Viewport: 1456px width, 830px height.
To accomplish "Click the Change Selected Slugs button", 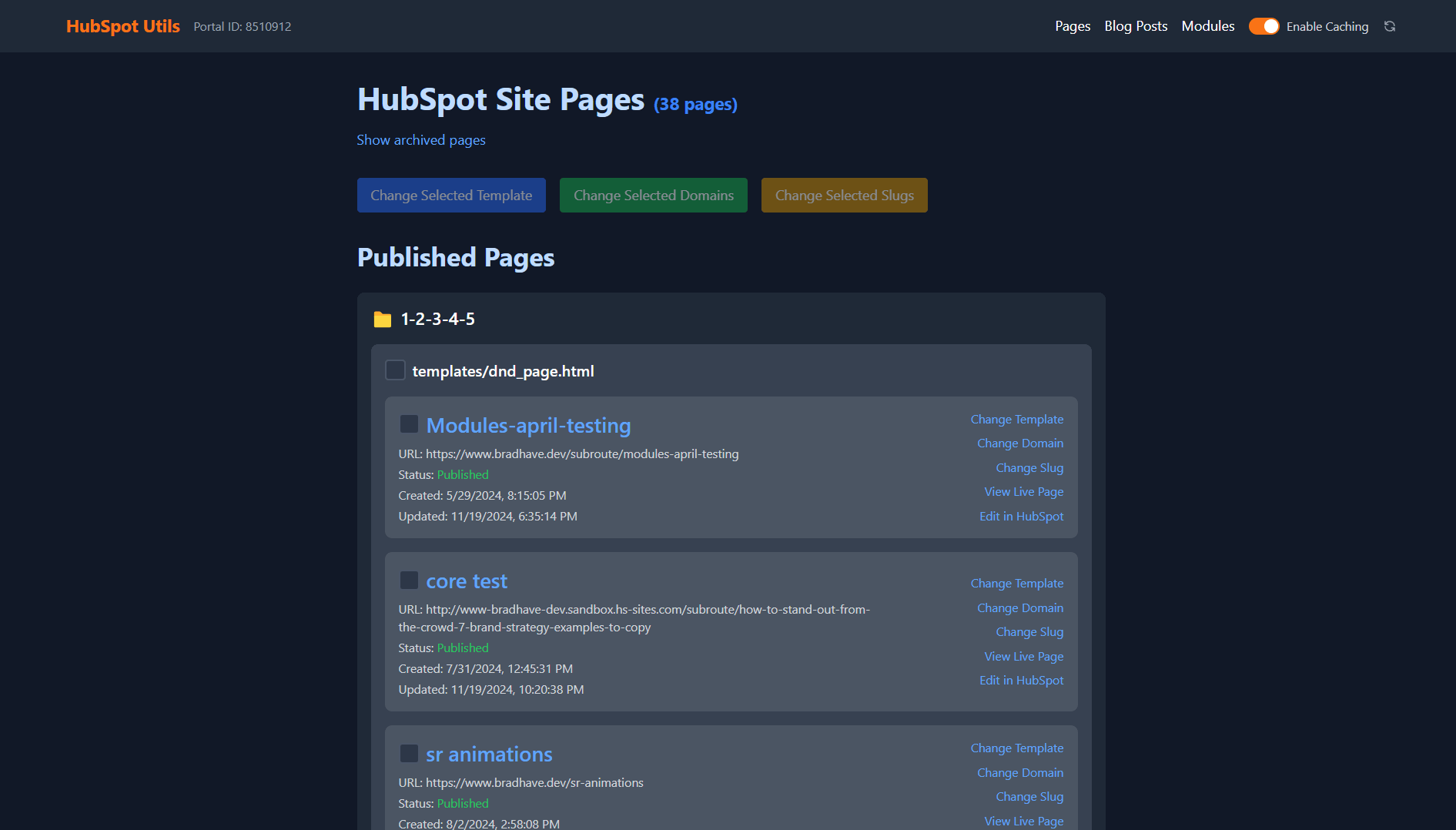I will pyautogui.click(x=844, y=195).
